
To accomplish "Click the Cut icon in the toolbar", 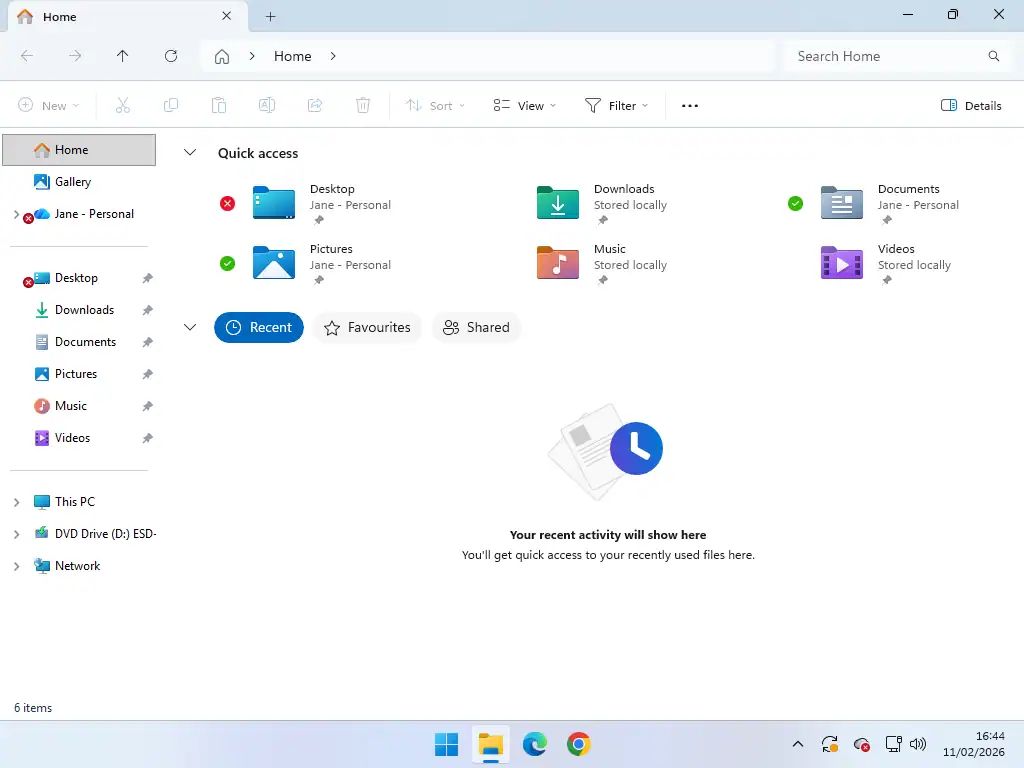I will [x=123, y=105].
